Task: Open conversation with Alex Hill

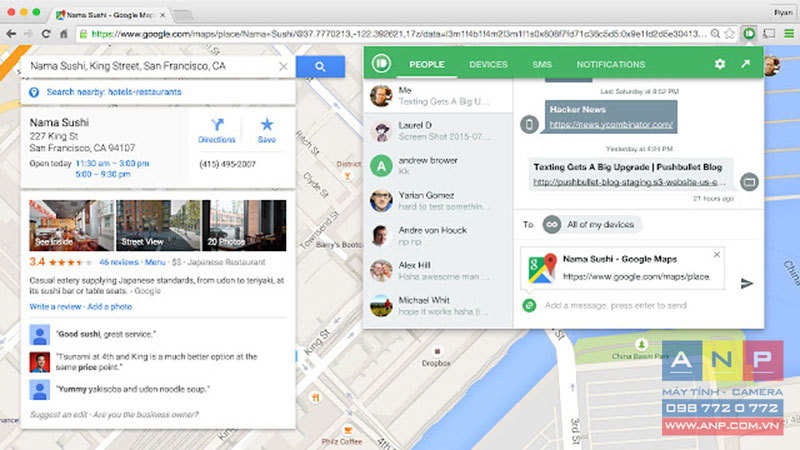Action: coord(438,270)
